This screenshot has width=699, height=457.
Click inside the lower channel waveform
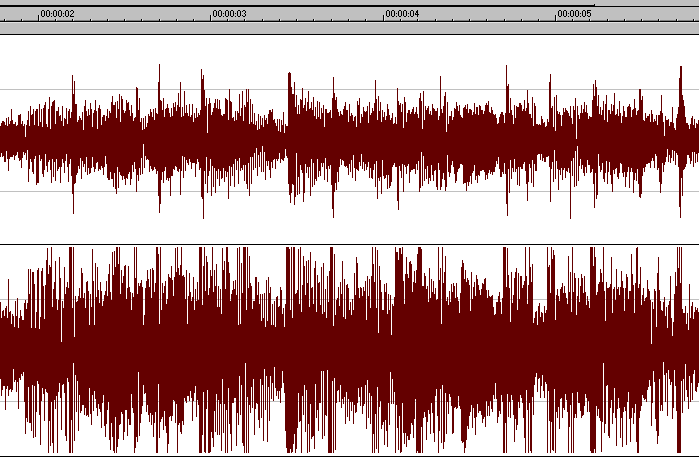(x=350, y=350)
